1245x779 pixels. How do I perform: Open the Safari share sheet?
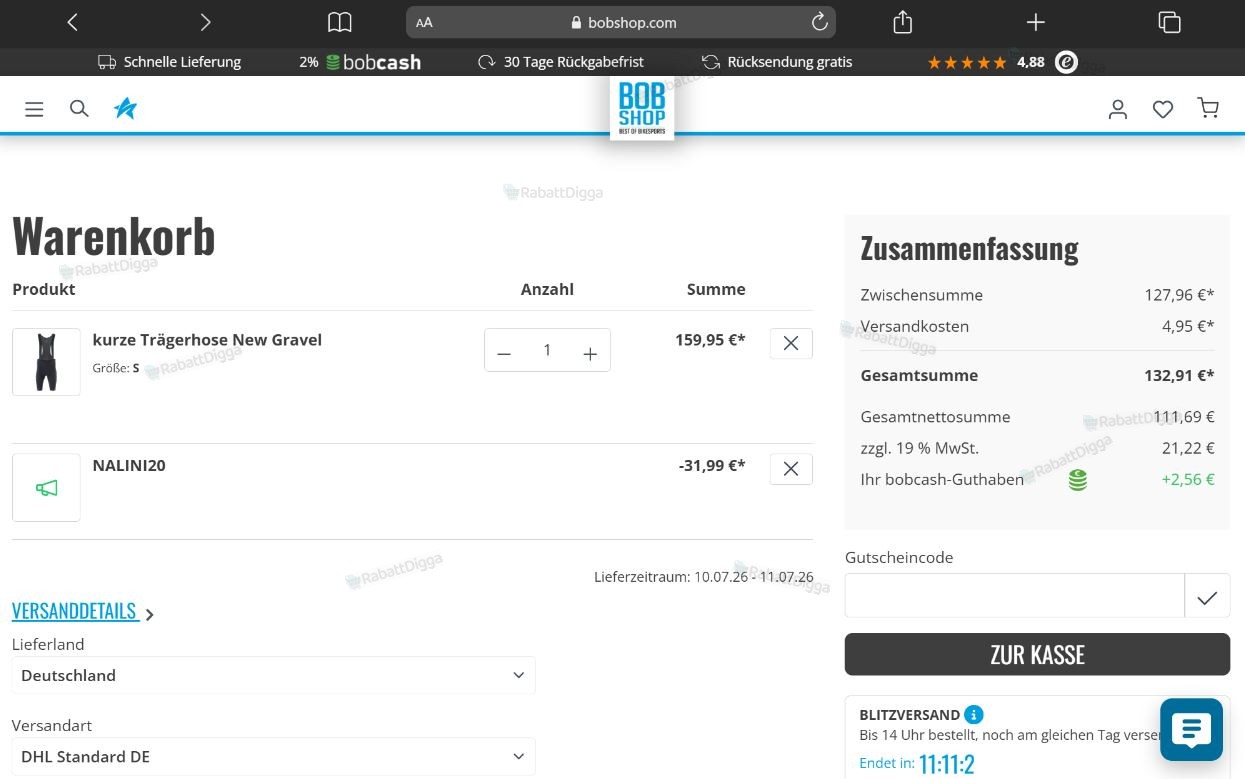[902, 21]
